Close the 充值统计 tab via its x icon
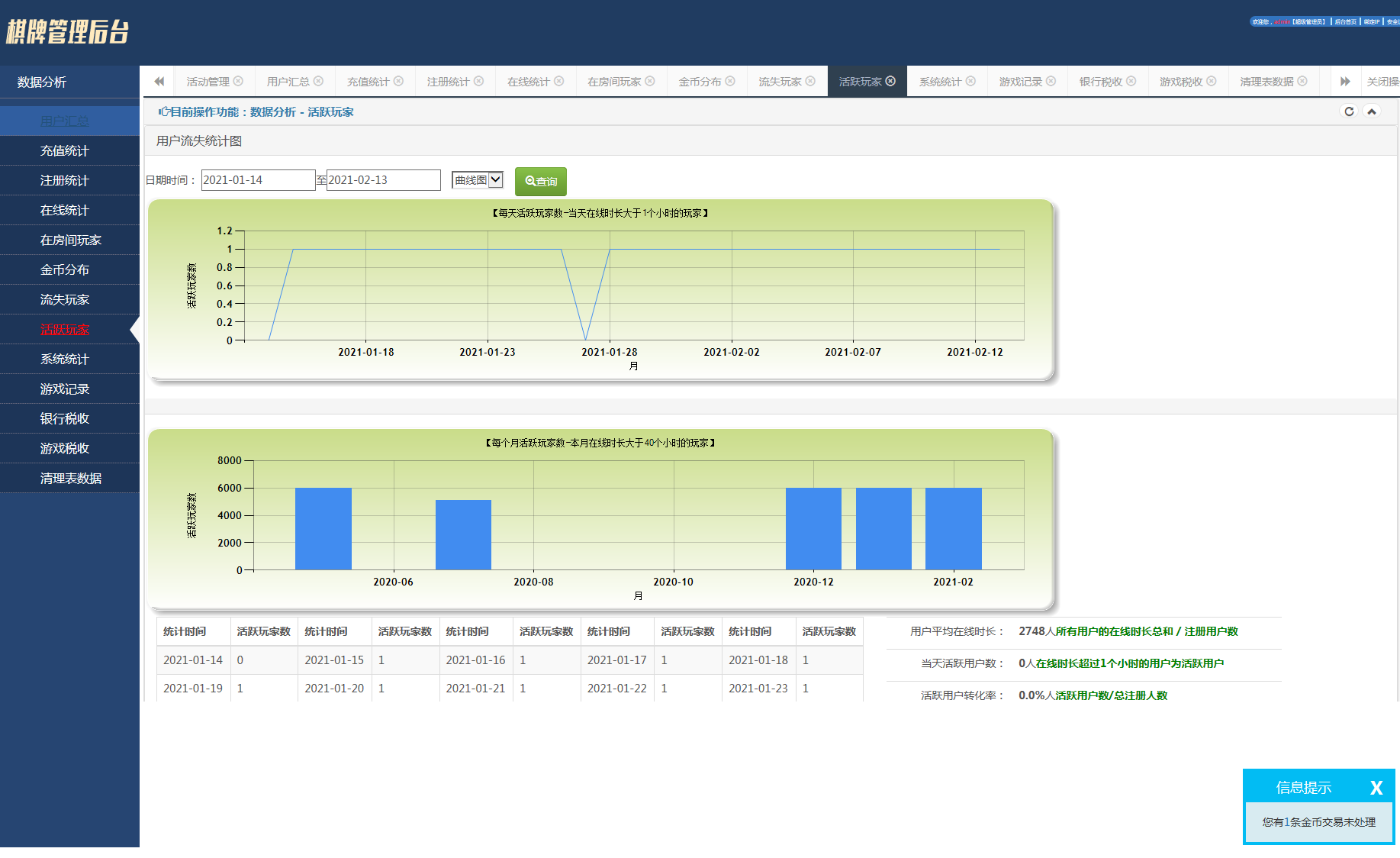Image resolution: width=1400 pixels, height=858 pixels. (x=398, y=81)
